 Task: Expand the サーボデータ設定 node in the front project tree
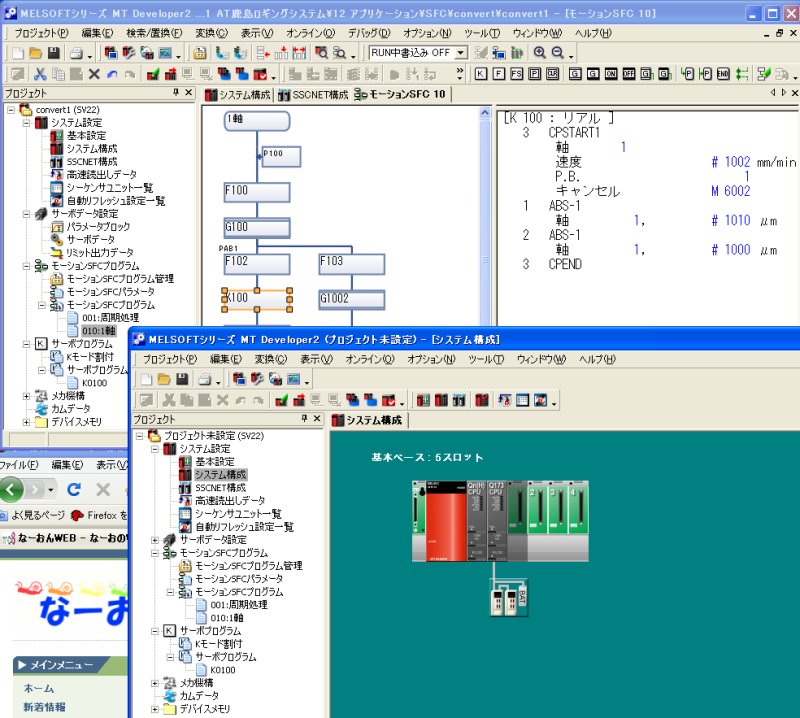[x=156, y=539]
